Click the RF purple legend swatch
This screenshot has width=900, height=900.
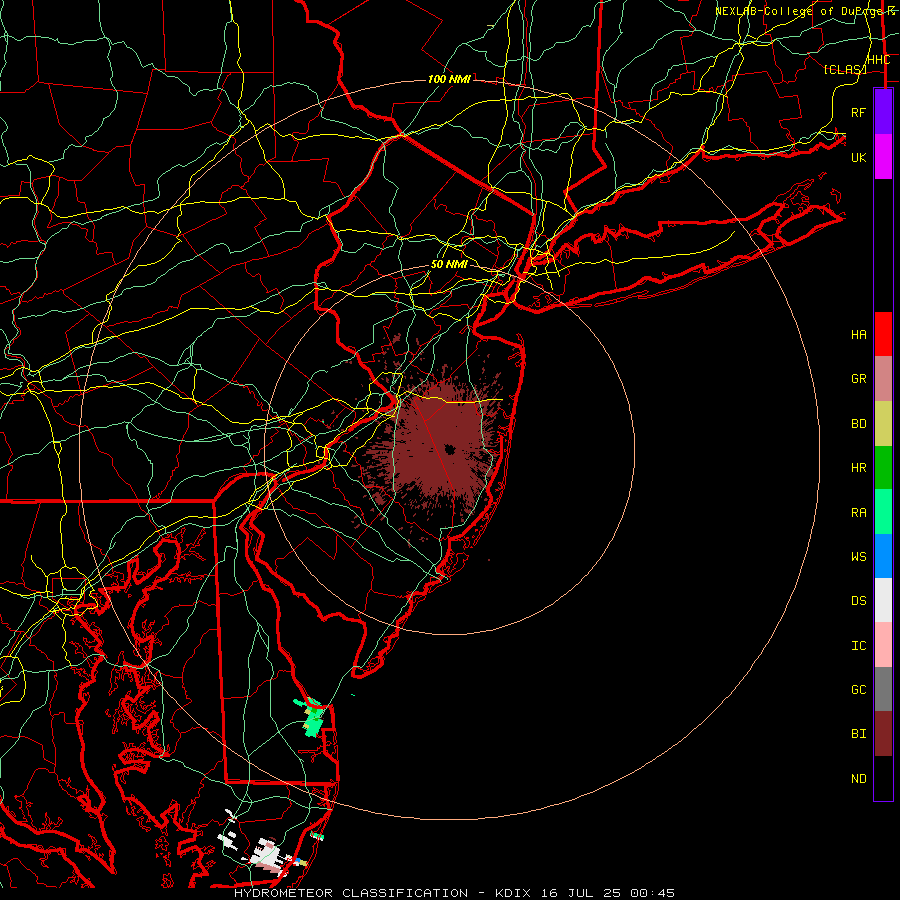(x=883, y=112)
